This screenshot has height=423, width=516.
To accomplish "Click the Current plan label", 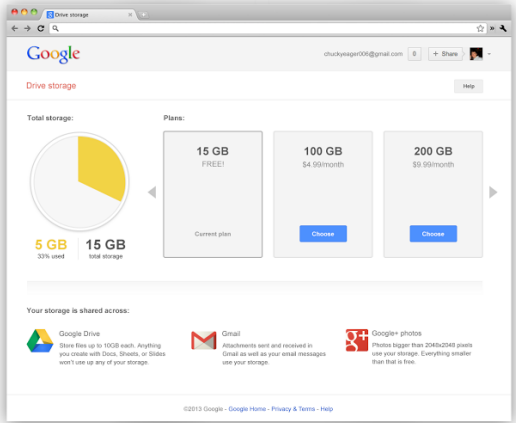I will (x=213, y=234).
